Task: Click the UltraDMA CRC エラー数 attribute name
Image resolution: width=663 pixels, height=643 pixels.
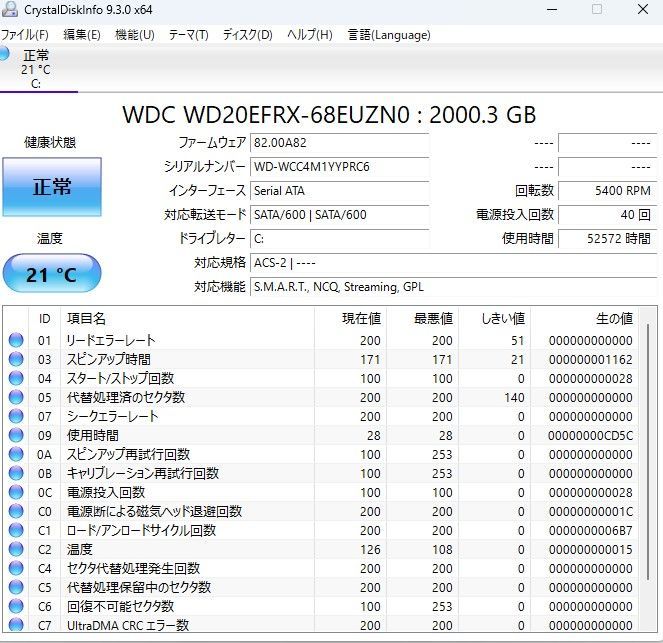Action: (x=128, y=625)
